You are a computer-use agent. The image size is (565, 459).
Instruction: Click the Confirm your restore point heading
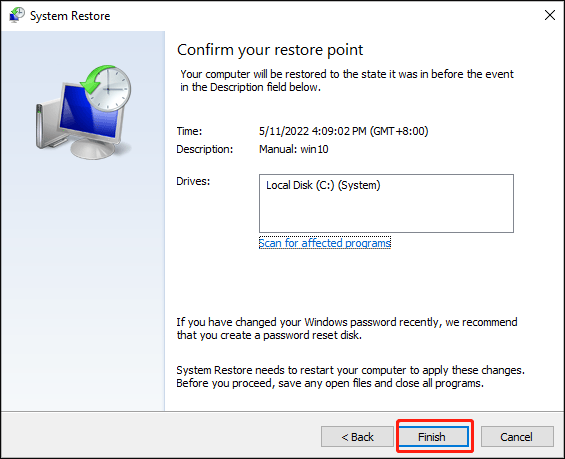tap(270, 50)
